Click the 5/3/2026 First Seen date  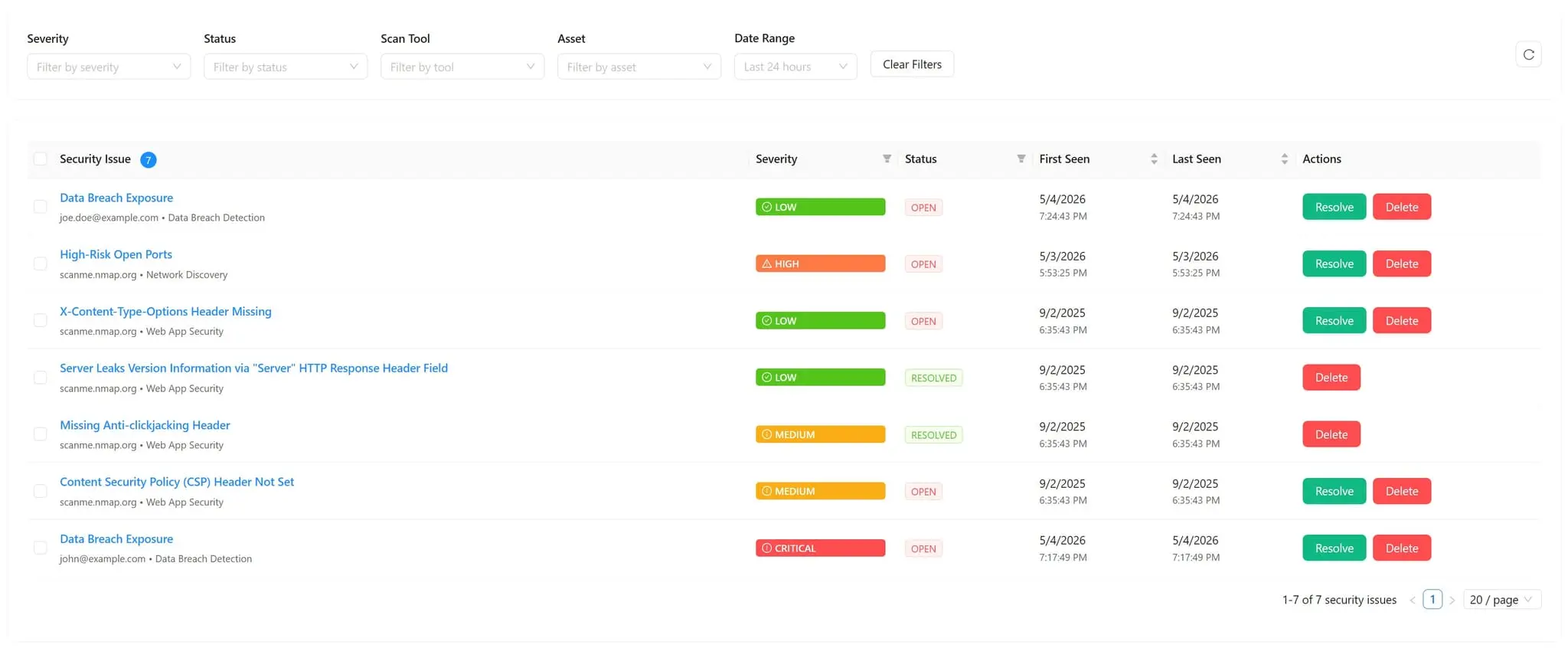point(1062,256)
